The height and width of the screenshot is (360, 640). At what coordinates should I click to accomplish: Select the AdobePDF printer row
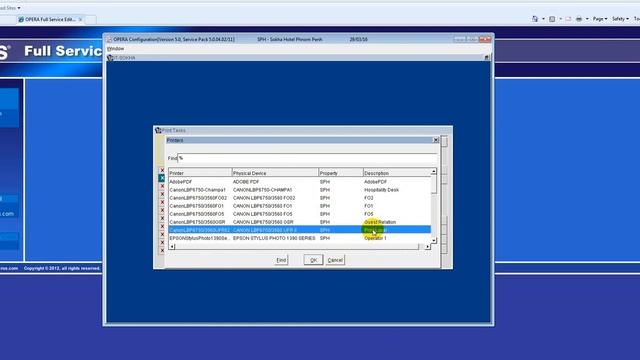pos(300,182)
